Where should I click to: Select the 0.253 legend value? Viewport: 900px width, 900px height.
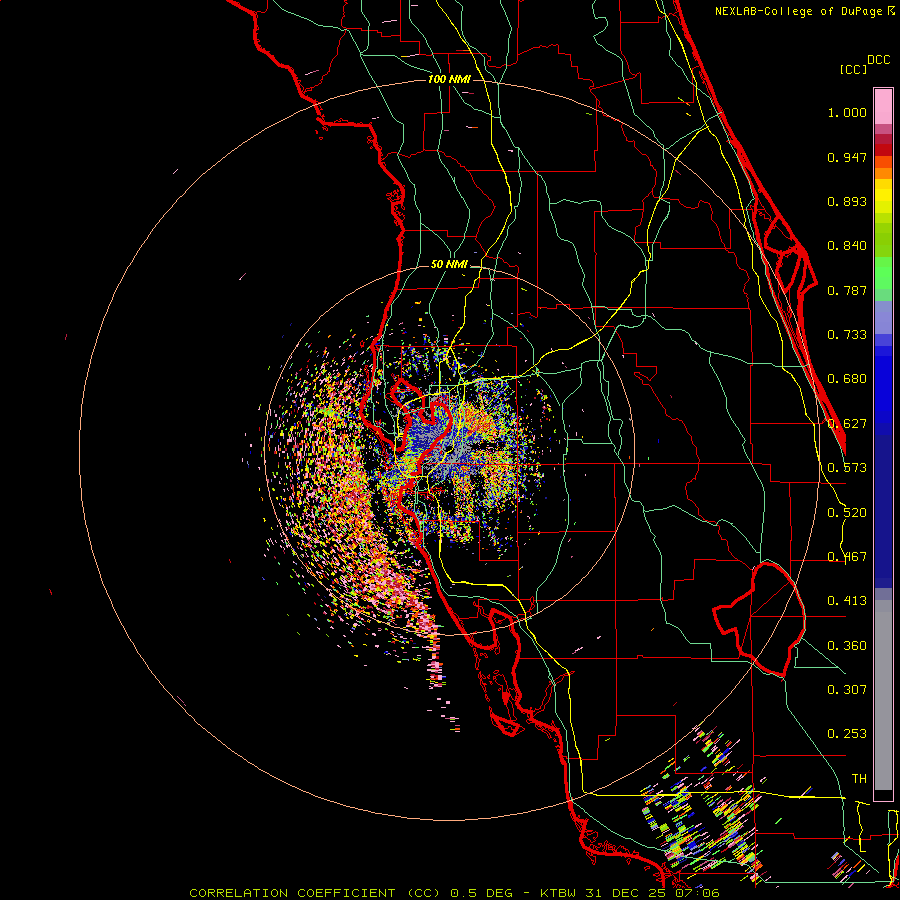[847, 734]
